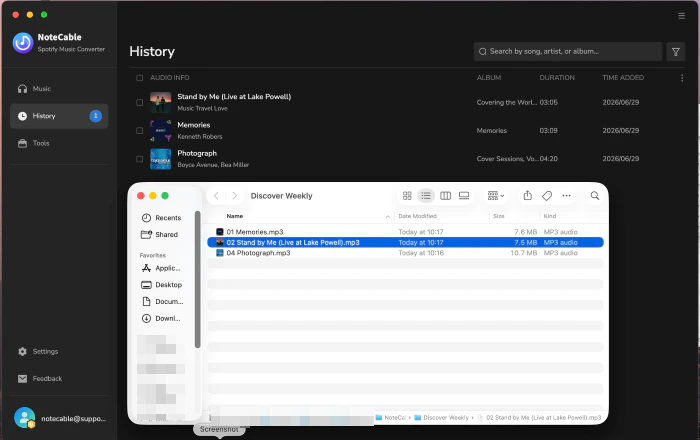Viewport: 700px width, 440px height.
Task: Switch Finder to list view
Action: [x=426, y=196]
